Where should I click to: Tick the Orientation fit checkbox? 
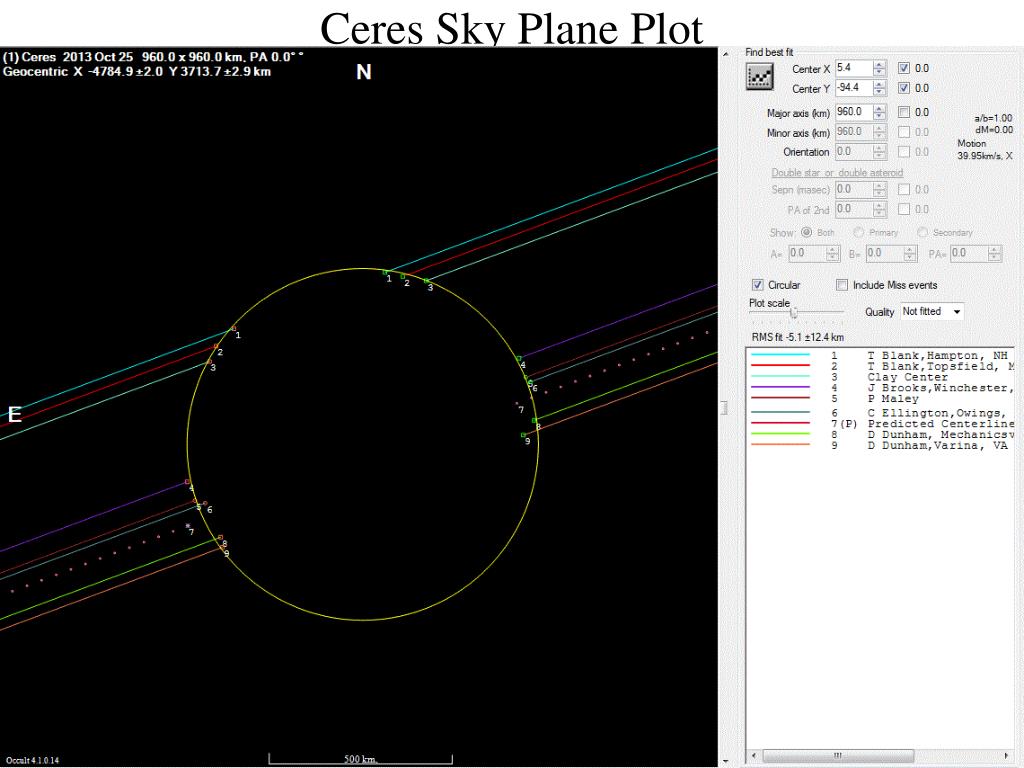pyautogui.click(x=904, y=152)
